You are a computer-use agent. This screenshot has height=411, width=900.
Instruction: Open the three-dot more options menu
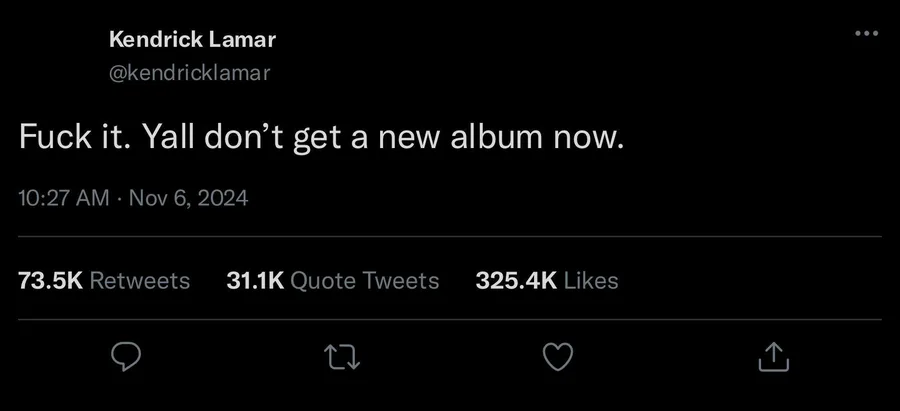[866, 34]
